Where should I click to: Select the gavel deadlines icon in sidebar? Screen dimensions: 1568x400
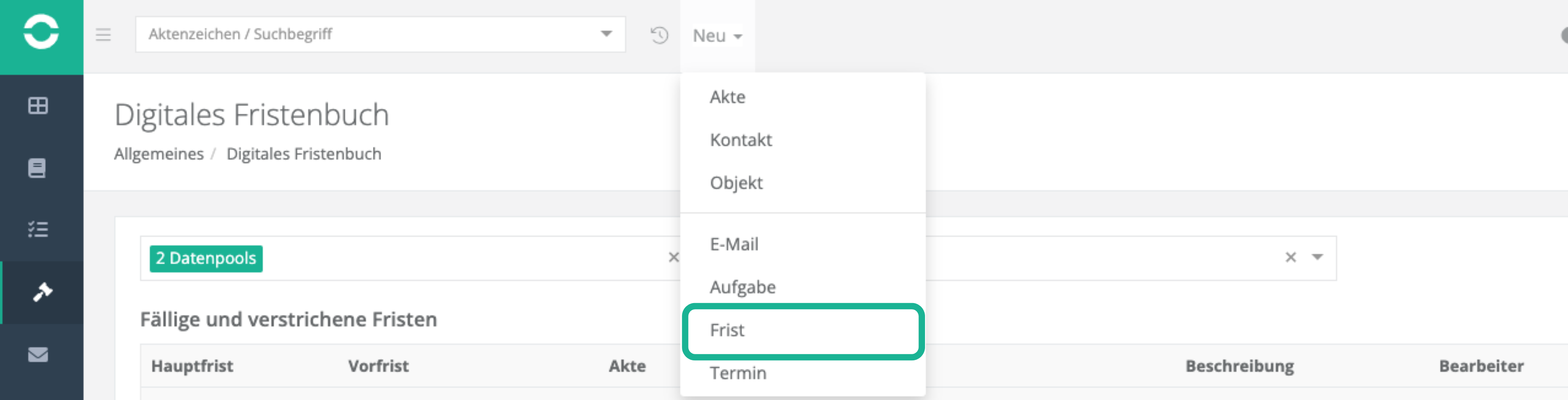[x=42, y=292]
